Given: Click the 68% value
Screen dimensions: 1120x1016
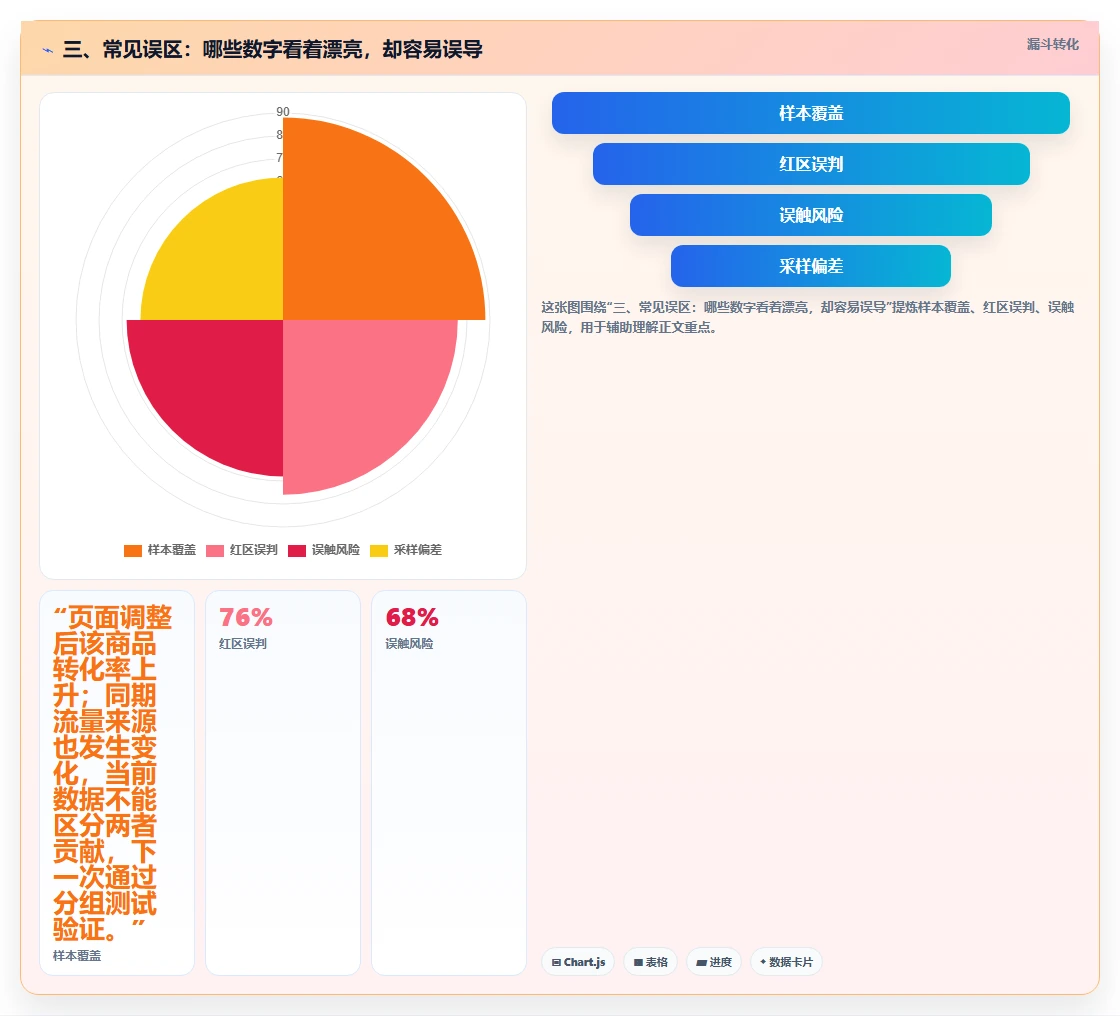Looking at the screenshot, I should (x=412, y=617).
